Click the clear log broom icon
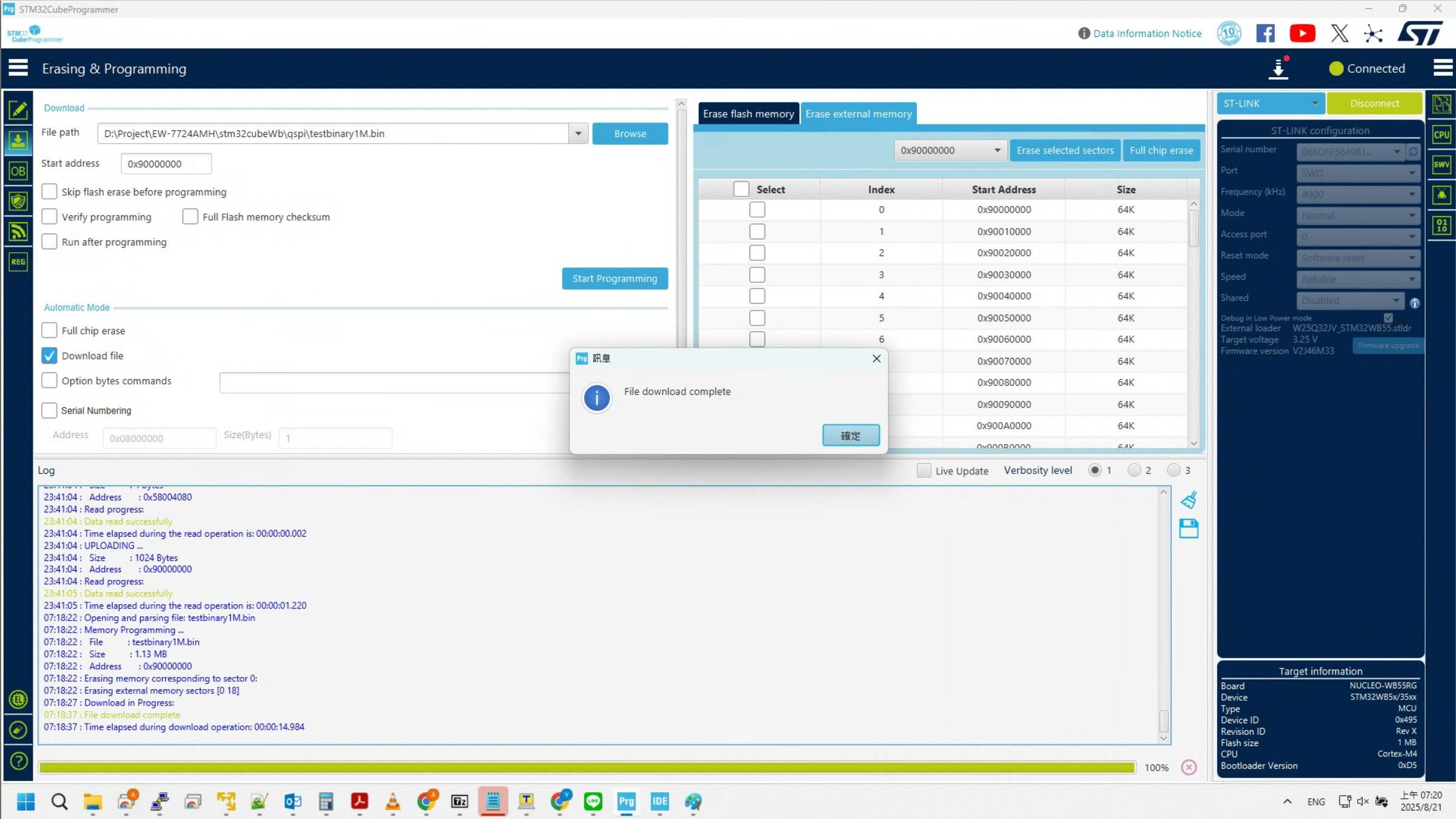This screenshot has width=1456, height=819. coord(1189,500)
